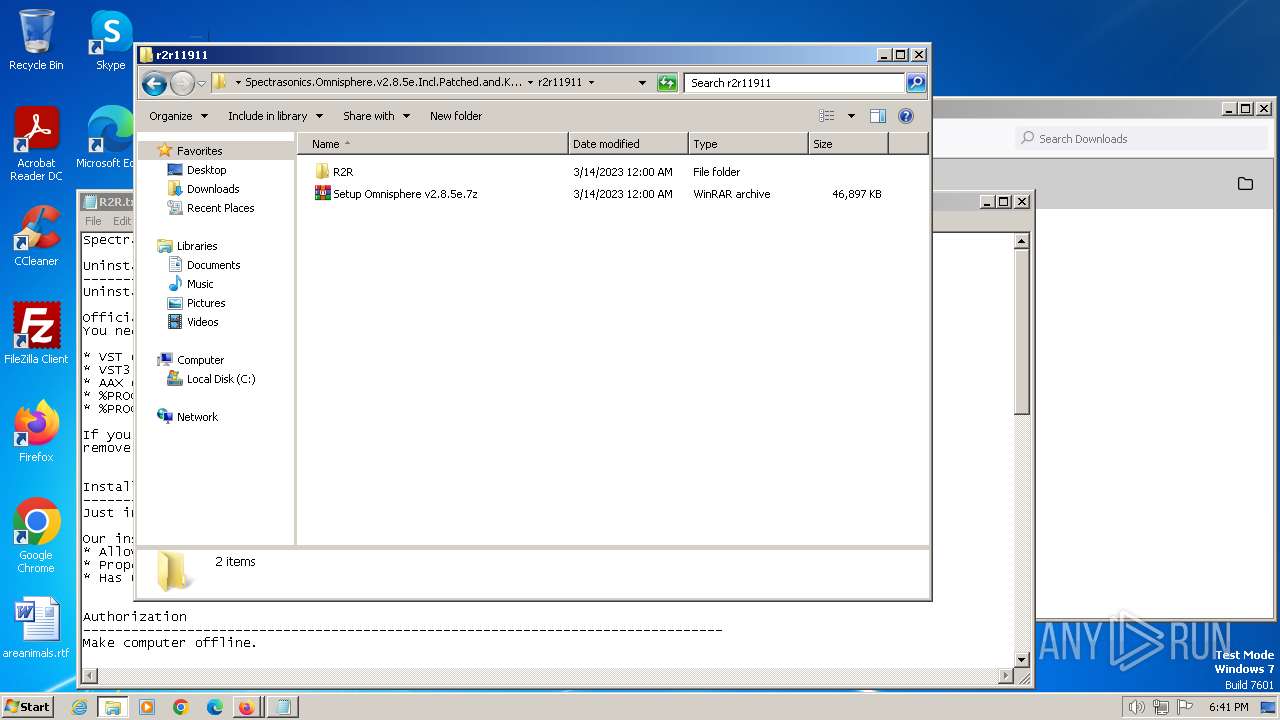This screenshot has width=1280, height=720.
Task: Click the 6:41 PM tray clock
Action: click(1228, 707)
